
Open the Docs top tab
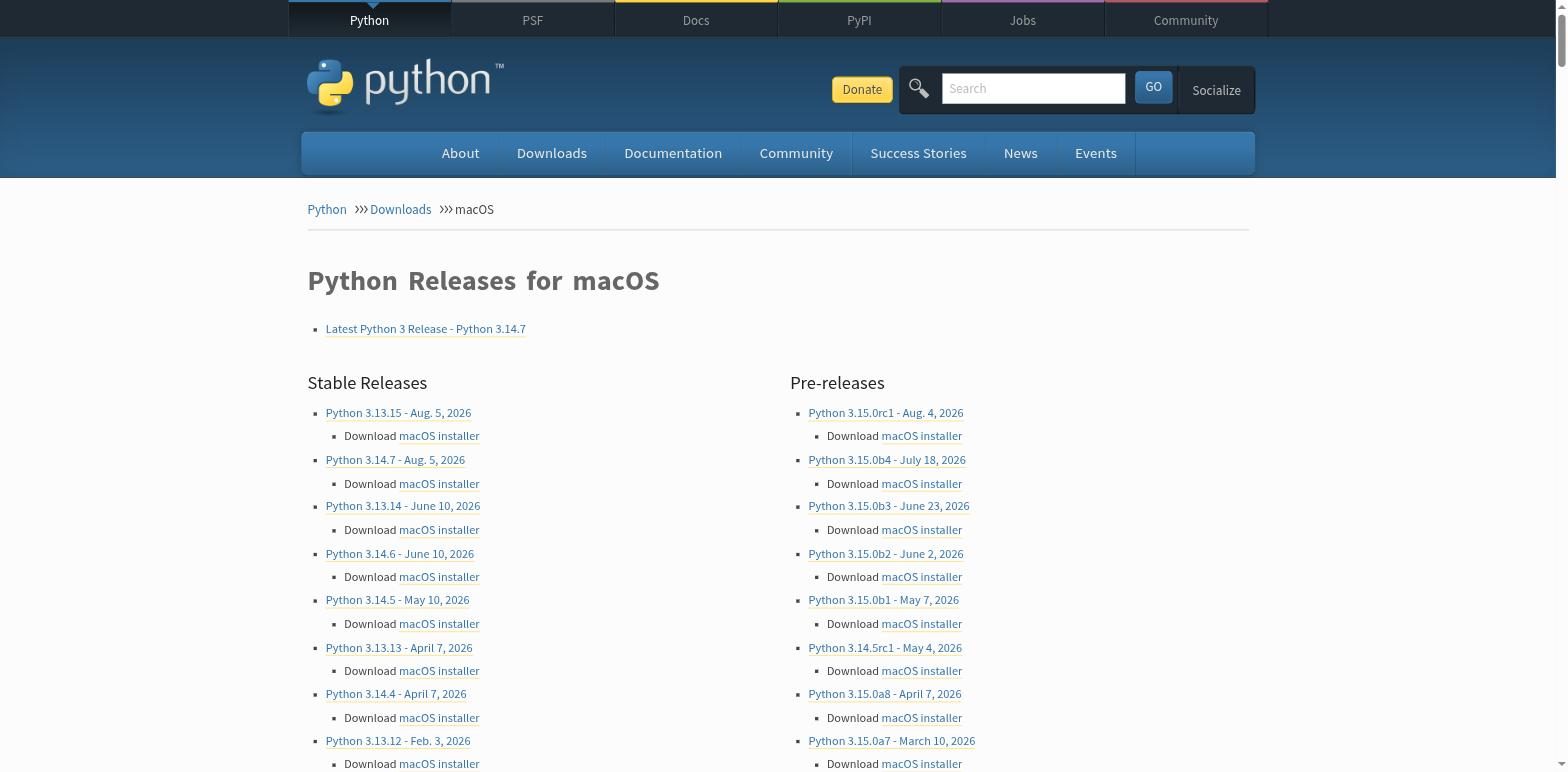[x=696, y=20]
